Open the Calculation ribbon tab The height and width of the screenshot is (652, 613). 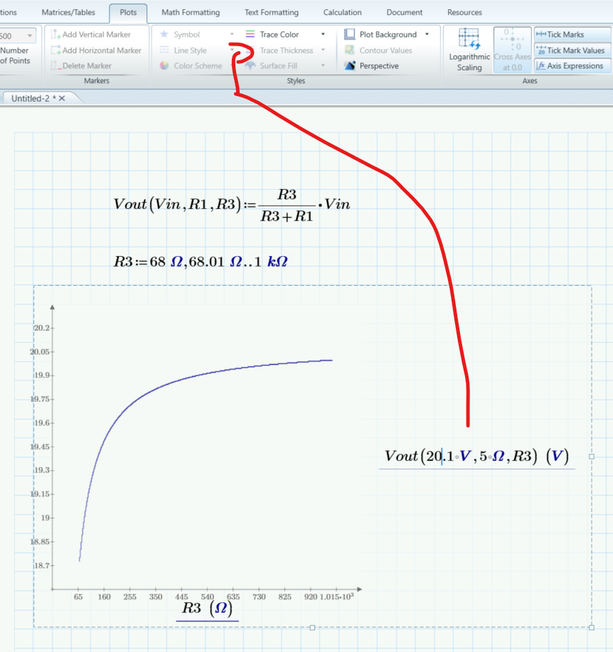click(x=342, y=12)
